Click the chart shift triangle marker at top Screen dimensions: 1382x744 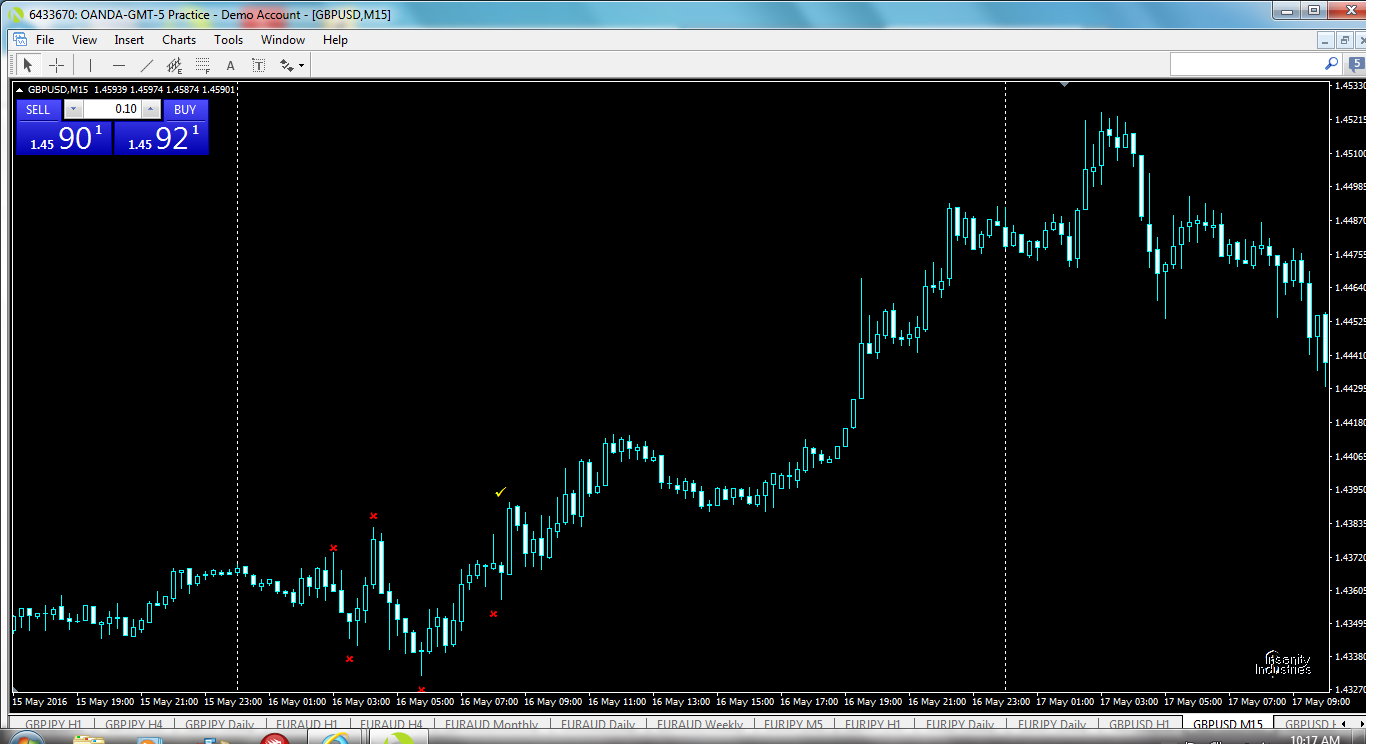click(1064, 85)
